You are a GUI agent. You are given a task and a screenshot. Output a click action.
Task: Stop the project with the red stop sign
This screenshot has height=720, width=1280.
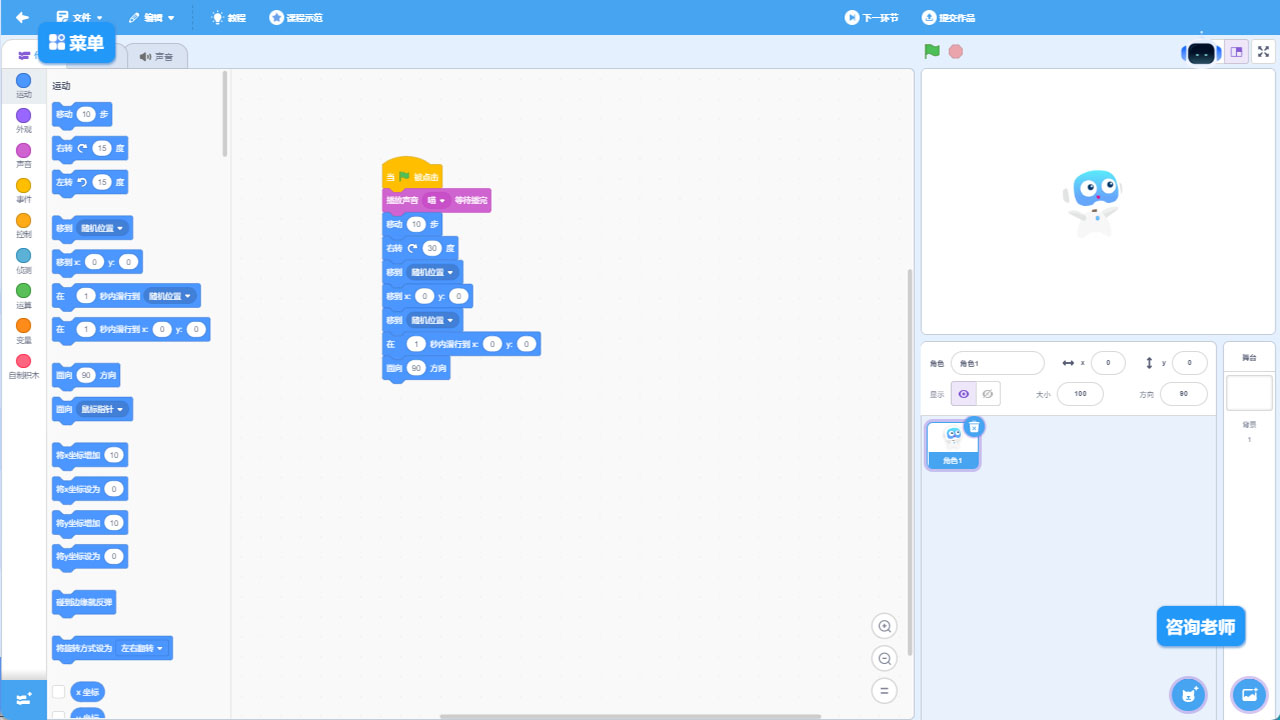(x=955, y=51)
